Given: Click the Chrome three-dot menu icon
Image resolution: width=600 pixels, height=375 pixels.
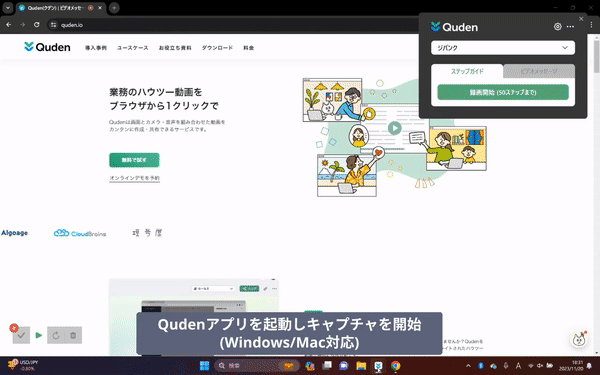Looking at the screenshot, I should click(591, 25).
